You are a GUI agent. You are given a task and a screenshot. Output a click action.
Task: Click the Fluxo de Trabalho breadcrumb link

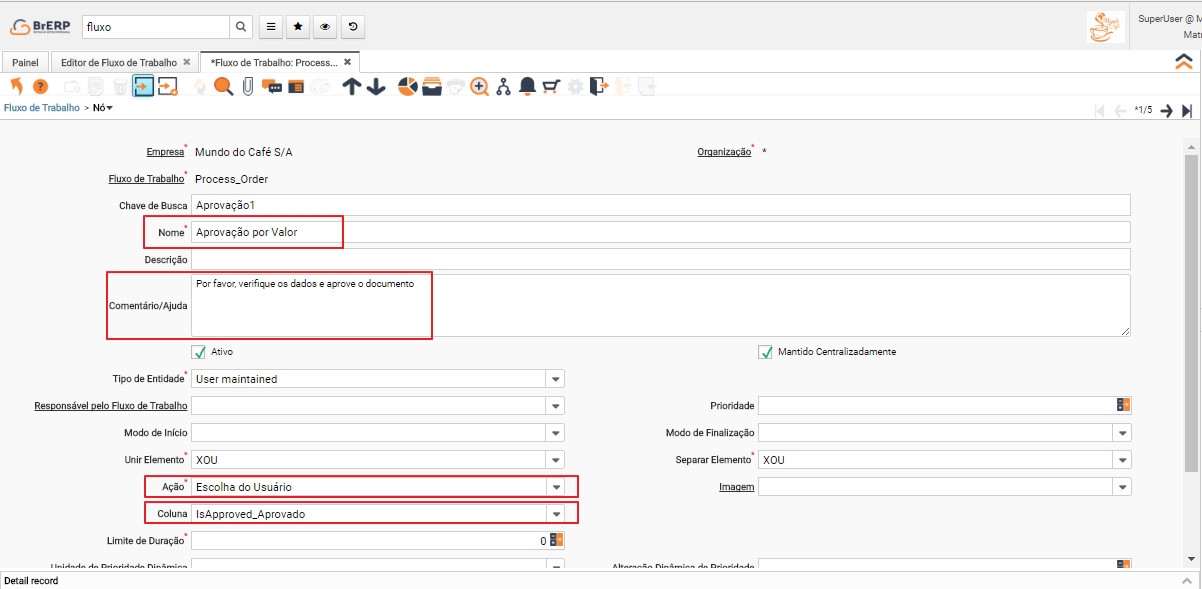pos(42,107)
